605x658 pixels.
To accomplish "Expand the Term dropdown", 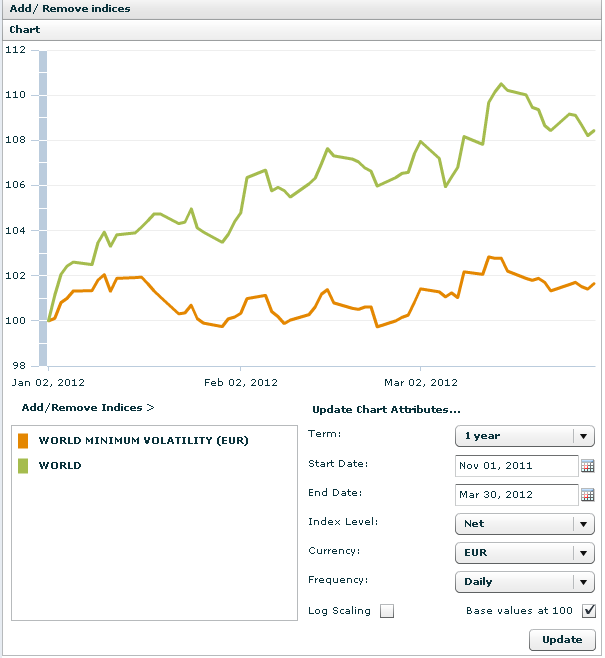I will (x=582, y=436).
